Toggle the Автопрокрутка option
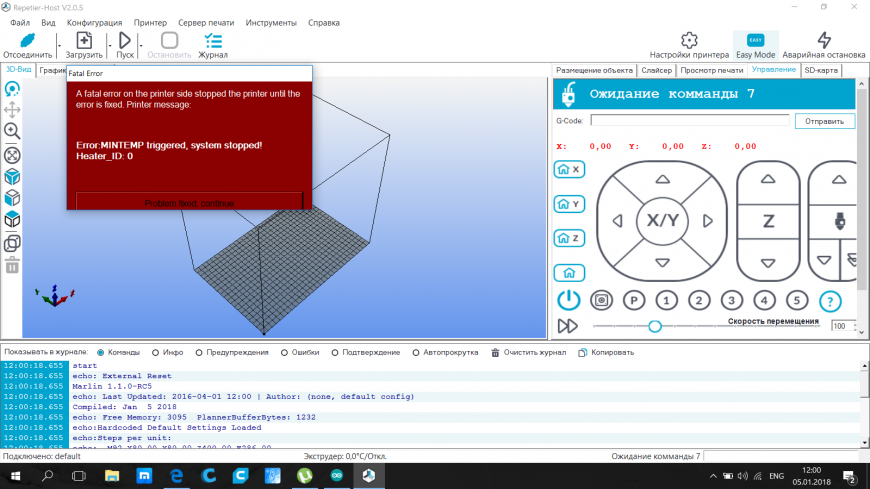The height and width of the screenshot is (489, 870). [415, 352]
